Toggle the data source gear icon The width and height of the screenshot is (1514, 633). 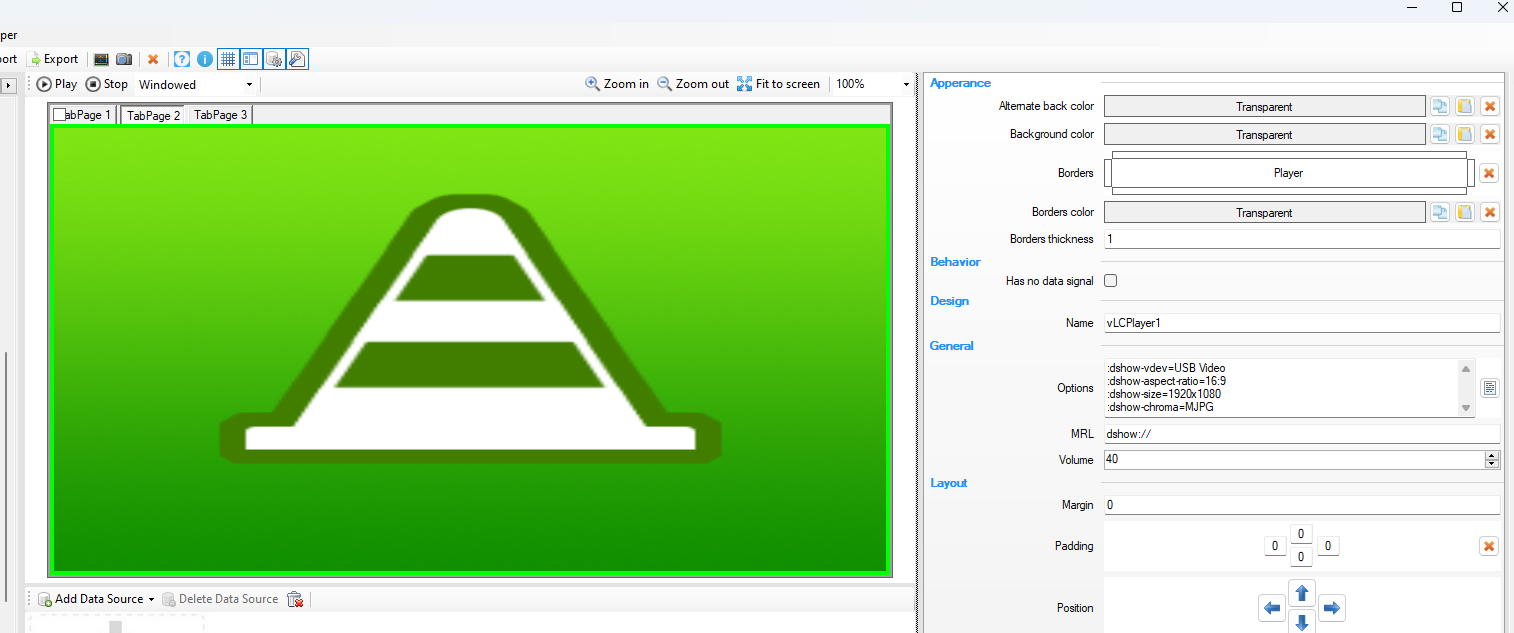[x=274, y=59]
